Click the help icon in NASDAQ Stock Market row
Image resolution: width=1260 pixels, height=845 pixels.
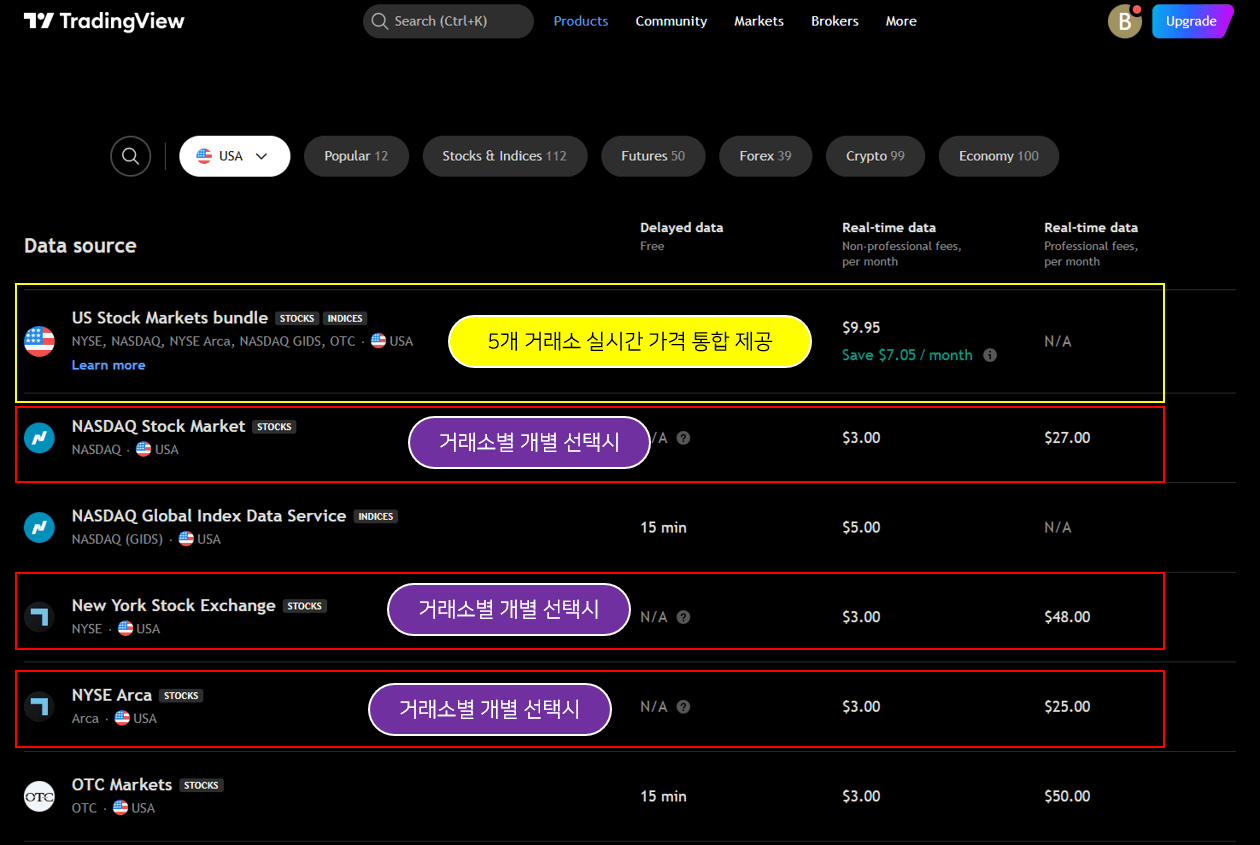683,438
